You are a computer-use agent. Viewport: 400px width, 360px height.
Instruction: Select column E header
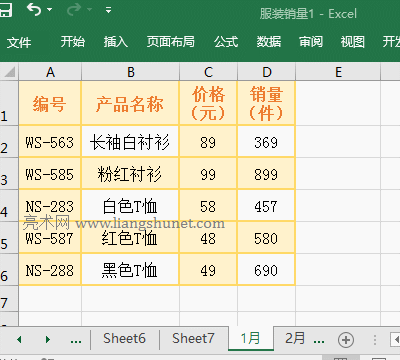pos(338,72)
